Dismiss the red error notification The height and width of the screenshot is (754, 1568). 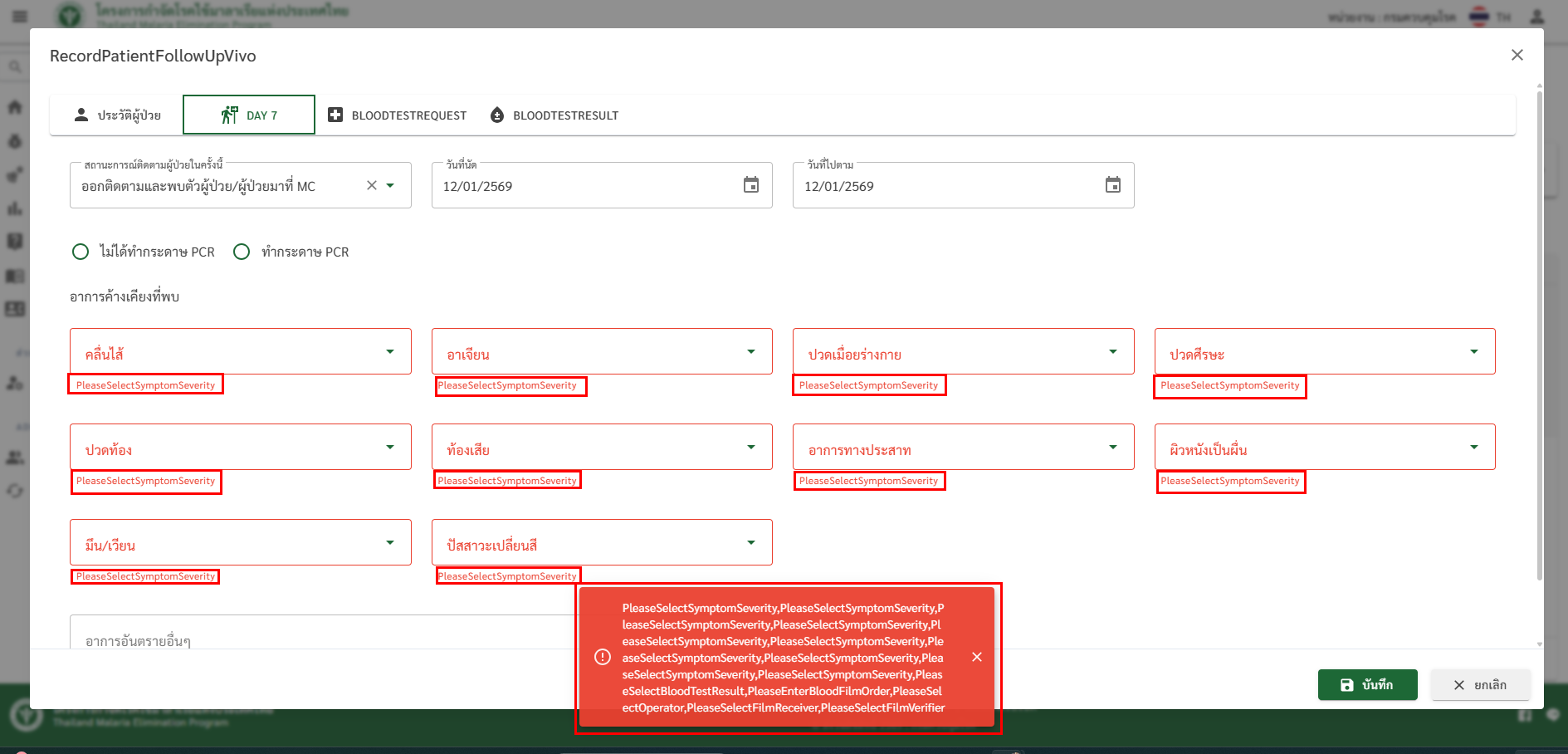pos(976,657)
